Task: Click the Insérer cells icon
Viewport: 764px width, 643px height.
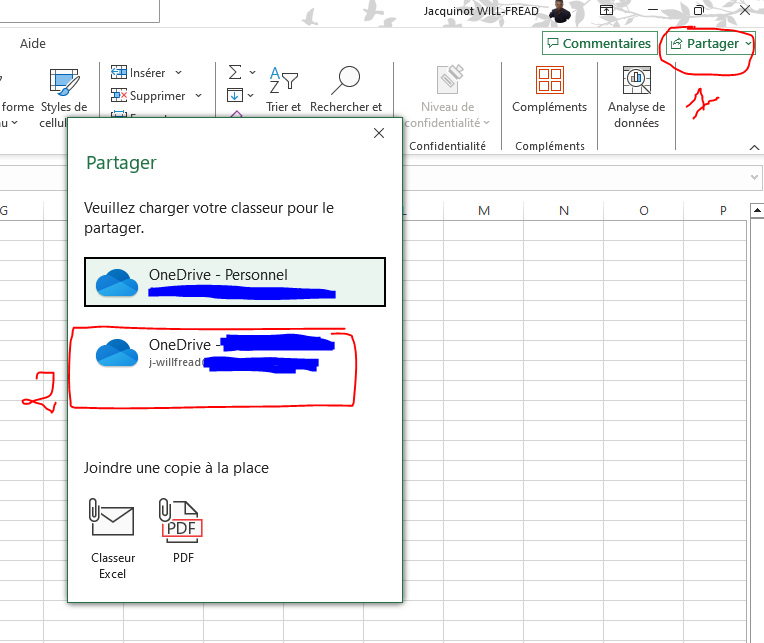Action: (x=118, y=73)
